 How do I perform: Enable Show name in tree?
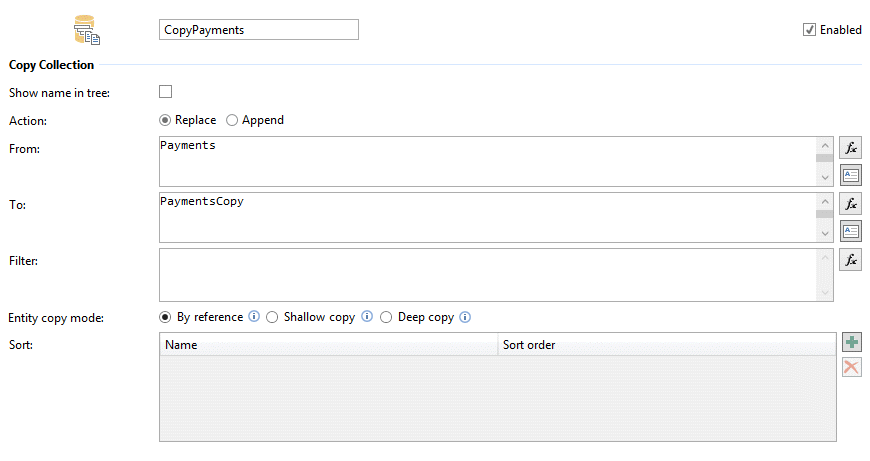[166, 92]
